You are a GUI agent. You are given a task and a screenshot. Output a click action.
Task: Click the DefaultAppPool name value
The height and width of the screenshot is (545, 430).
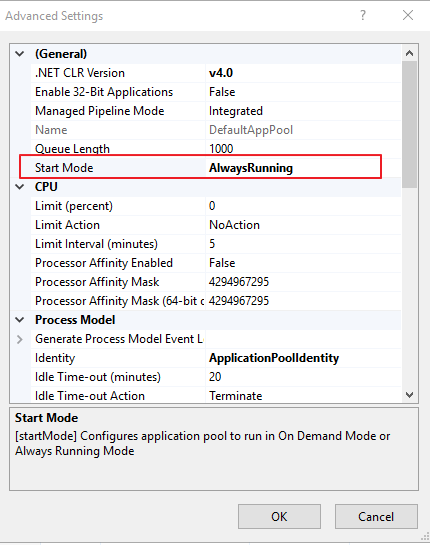pyautogui.click(x=251, y=130)
